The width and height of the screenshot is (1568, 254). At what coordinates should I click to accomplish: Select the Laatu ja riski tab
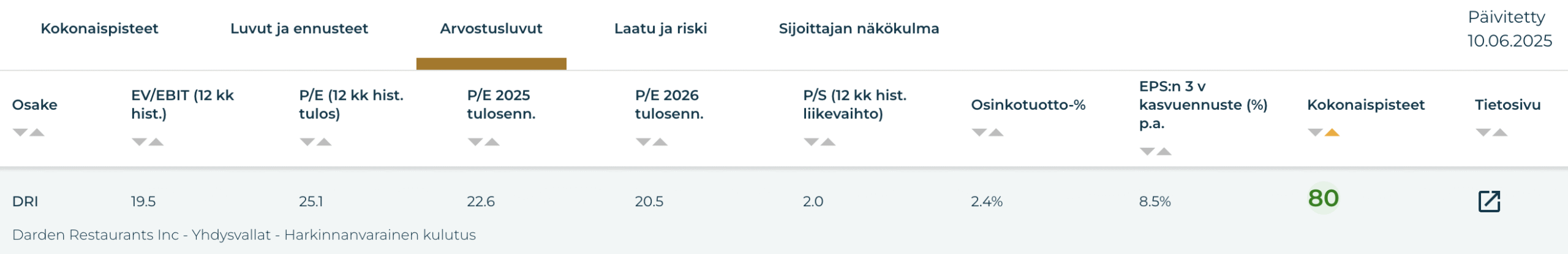click(660, 29)
